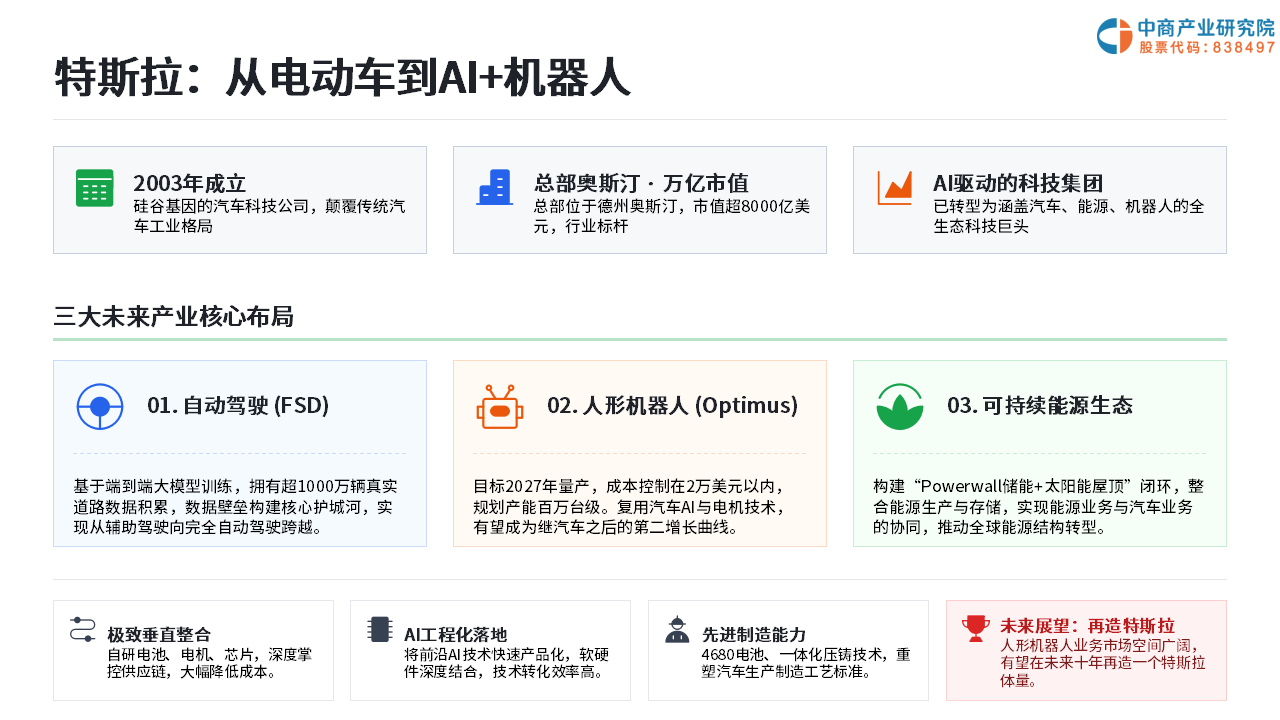Open the 02. 人形机器人 (Optimus) card heading
Screen dimensions: 1280x720
(x=672, y=405)
